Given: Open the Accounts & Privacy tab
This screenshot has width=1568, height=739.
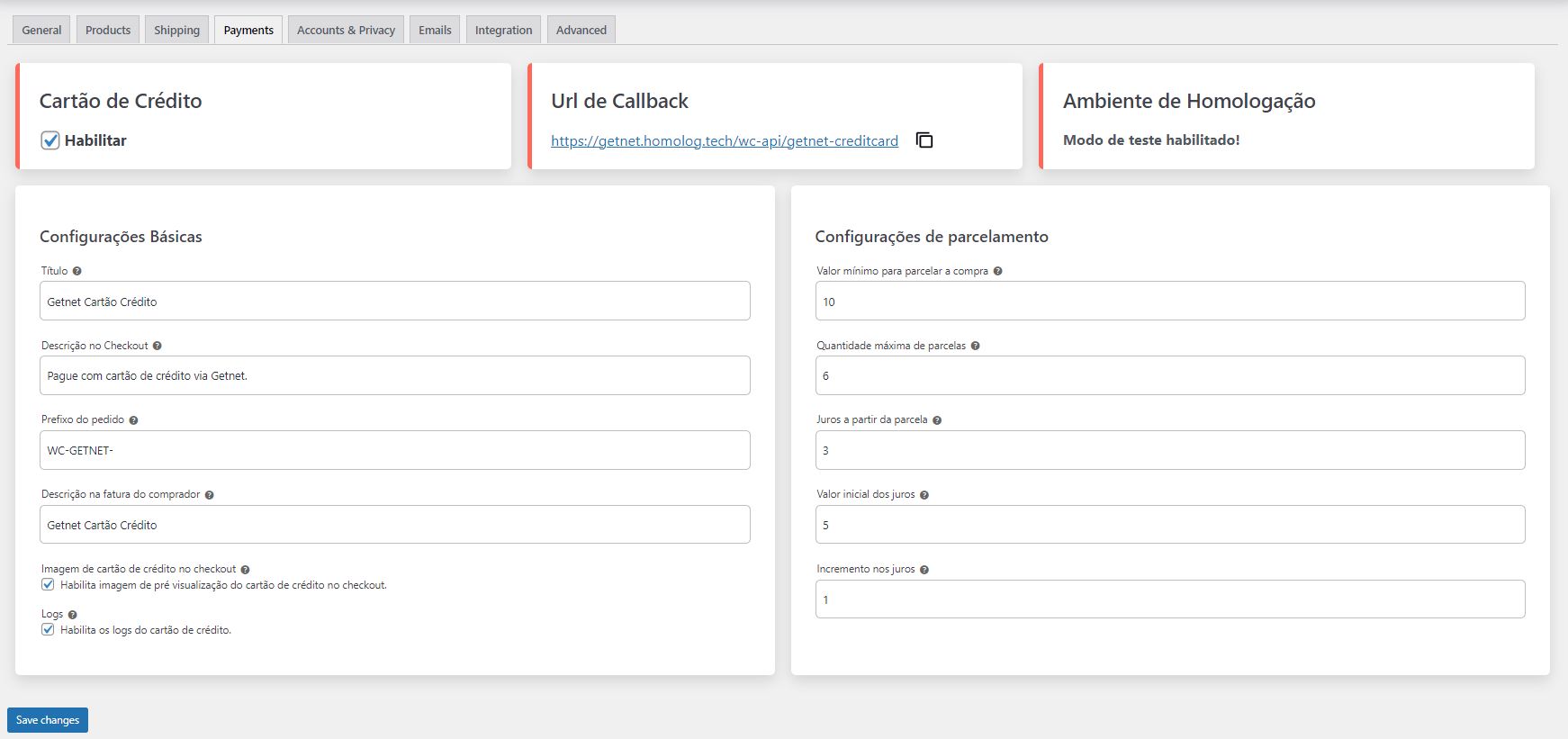Looking at the screenshot, I should tap(346, 30).
